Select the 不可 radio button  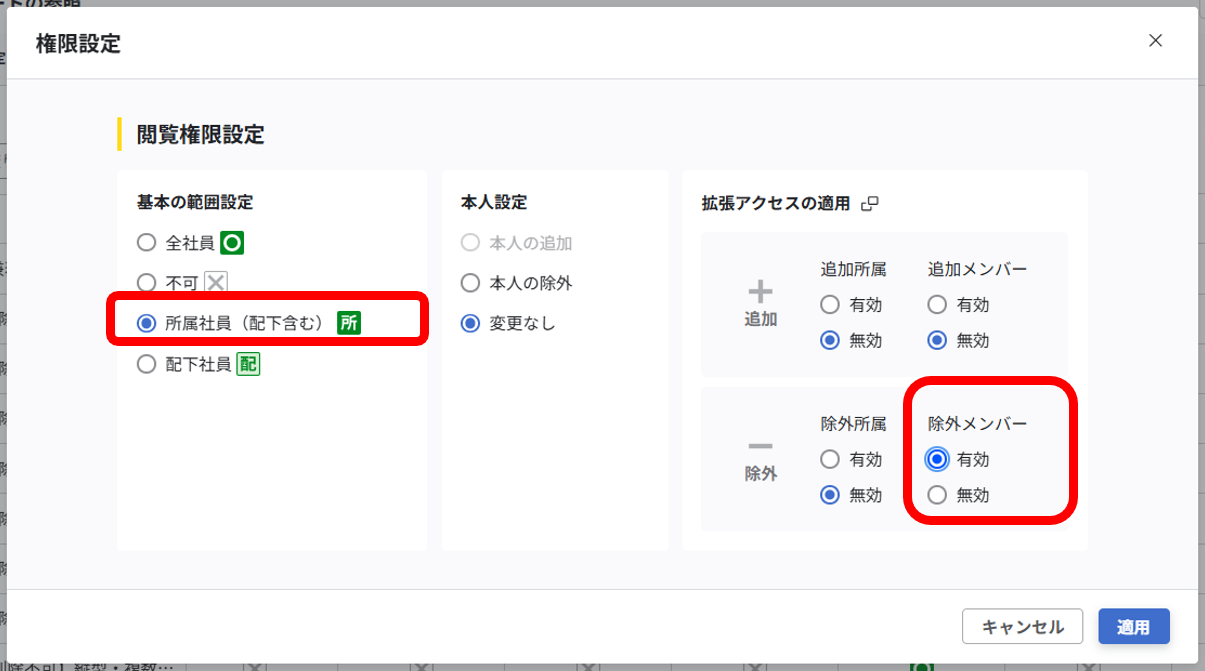click(147, 283)
